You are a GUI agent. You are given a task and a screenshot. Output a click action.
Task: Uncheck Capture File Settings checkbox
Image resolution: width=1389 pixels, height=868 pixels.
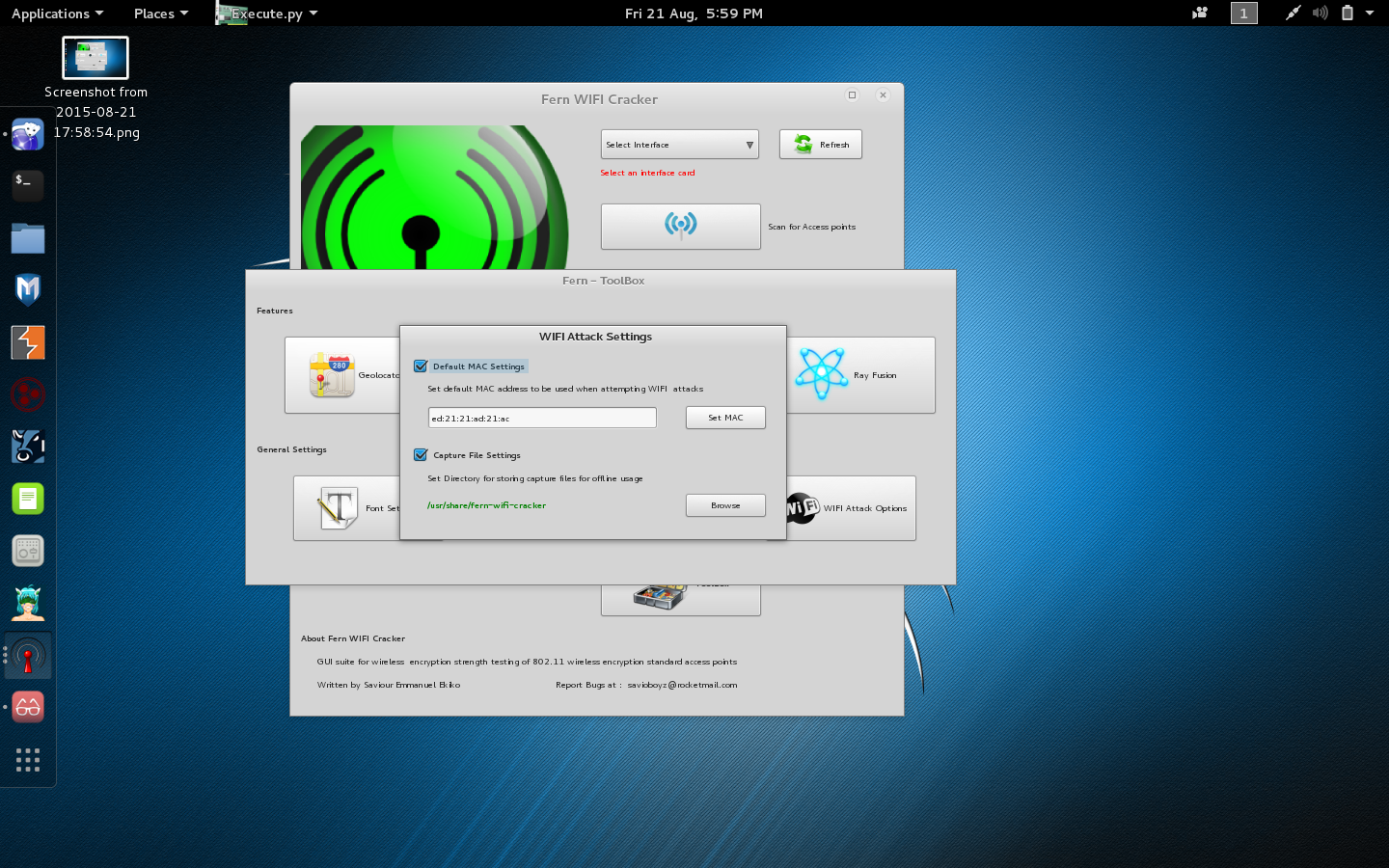point(421,455)
